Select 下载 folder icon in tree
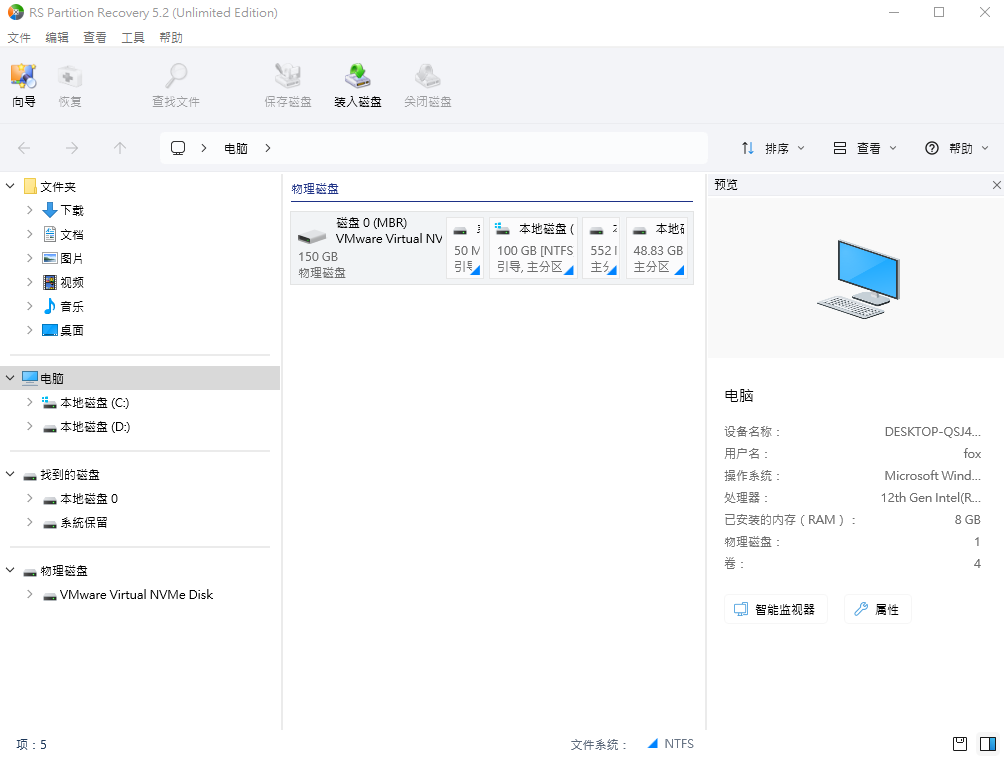 [x=49, y=210]
